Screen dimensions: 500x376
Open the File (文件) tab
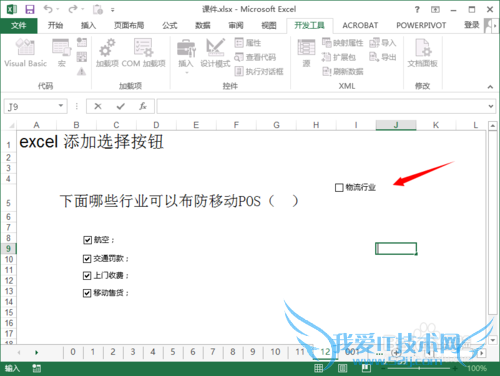19,25
